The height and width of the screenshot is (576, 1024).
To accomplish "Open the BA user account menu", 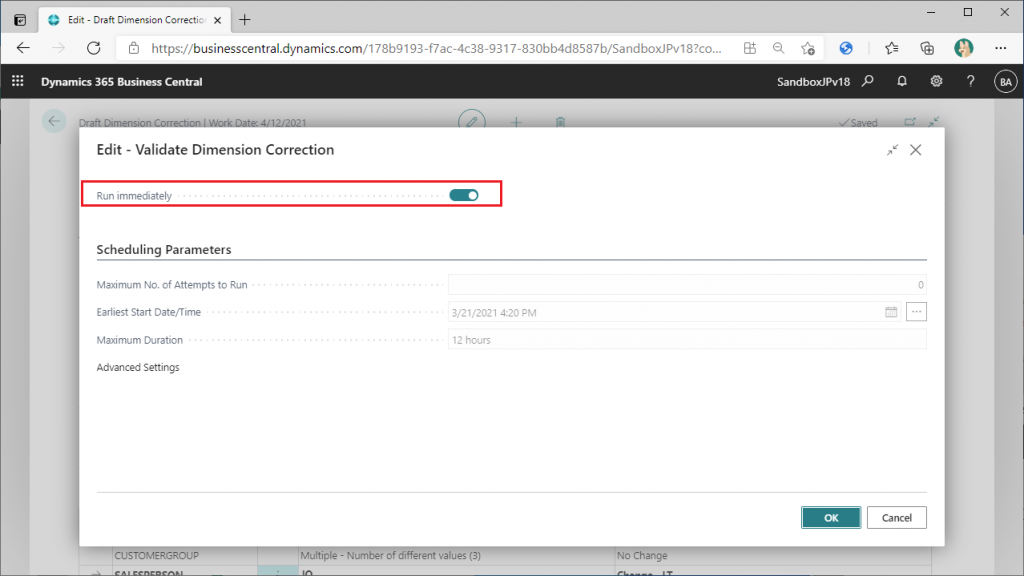I will pos(1005,82).
